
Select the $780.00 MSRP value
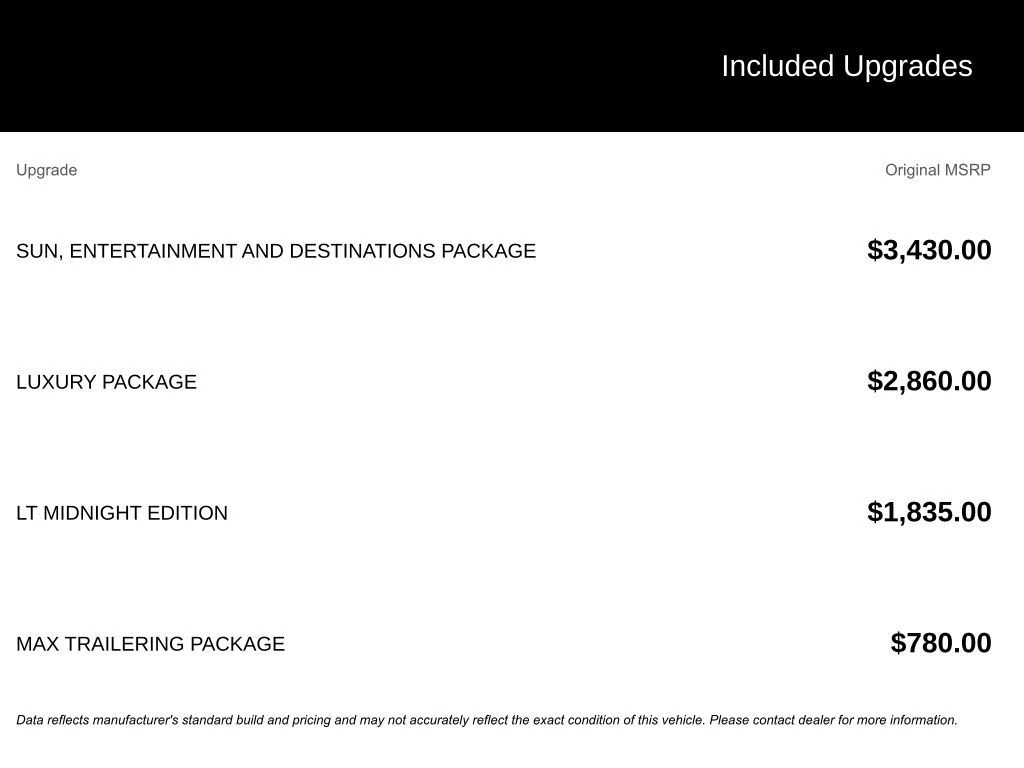(941, 643)
